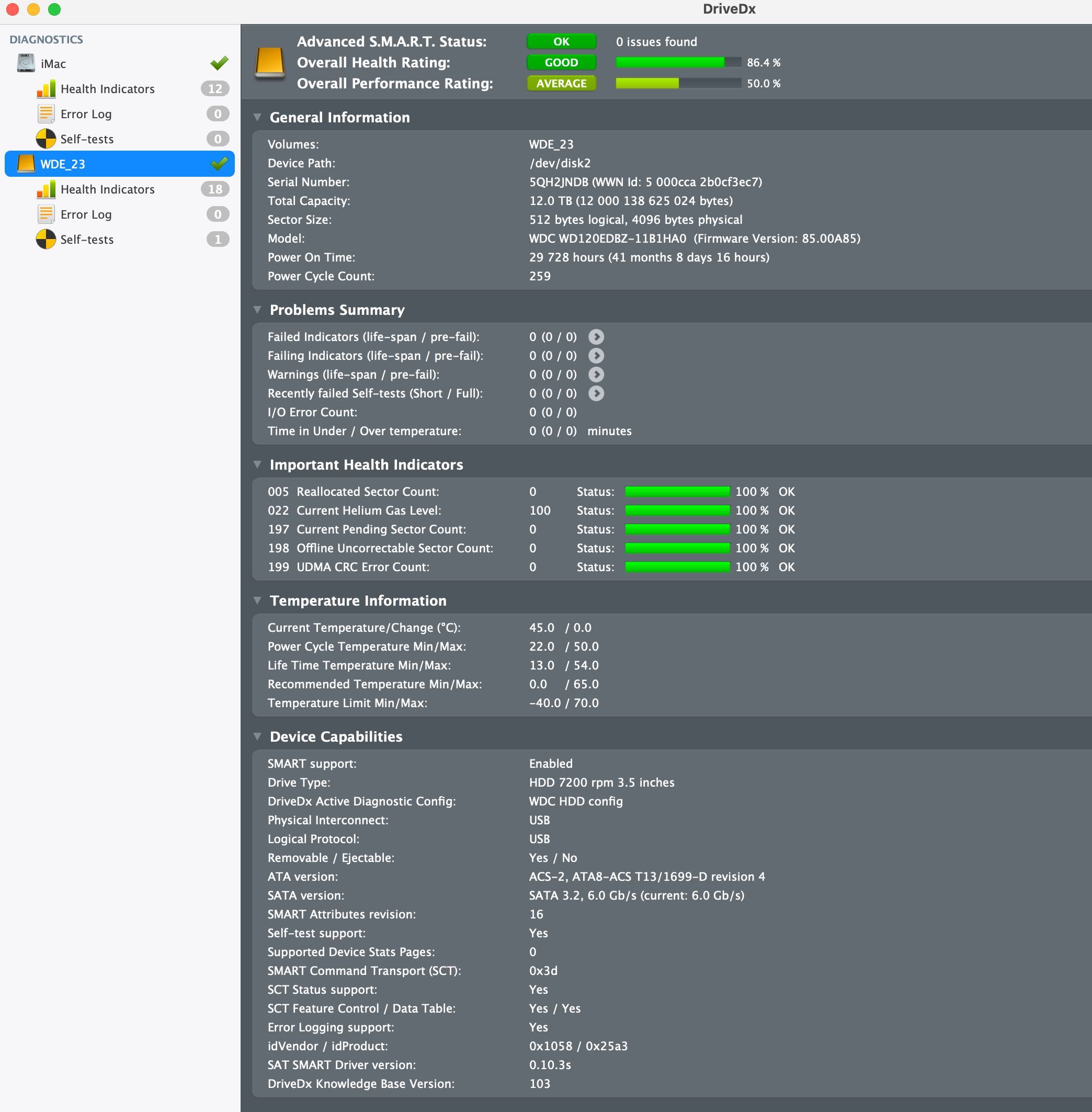1092x1112 pixels.
Task: Click the model WDC WD120EDBZ-11B1HA0 value
Action: 695,239
